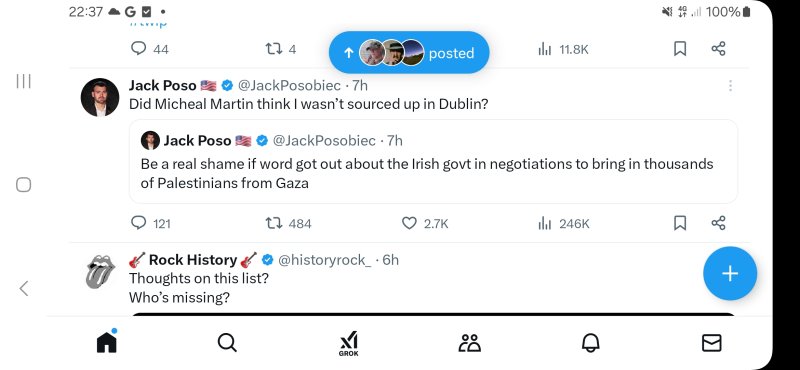Repost the tweet showing 484 reposts
The height and width of the screenshot is (370, 800).
[274, 223]
